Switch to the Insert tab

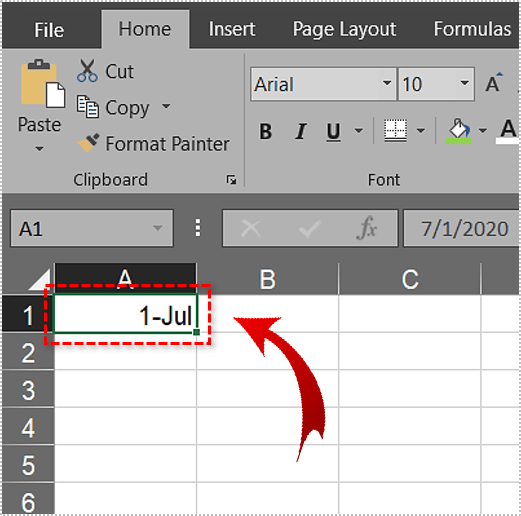click(232, 29)
